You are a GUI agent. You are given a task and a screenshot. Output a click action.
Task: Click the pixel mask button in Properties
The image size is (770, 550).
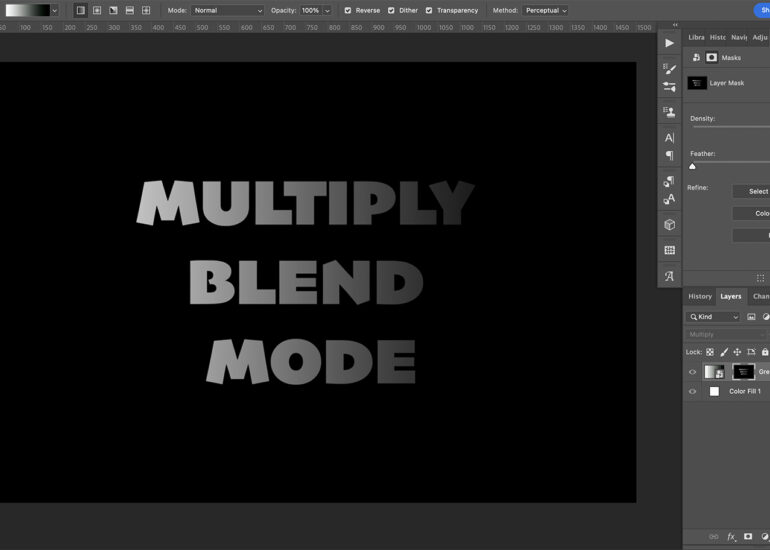point(712,58)
